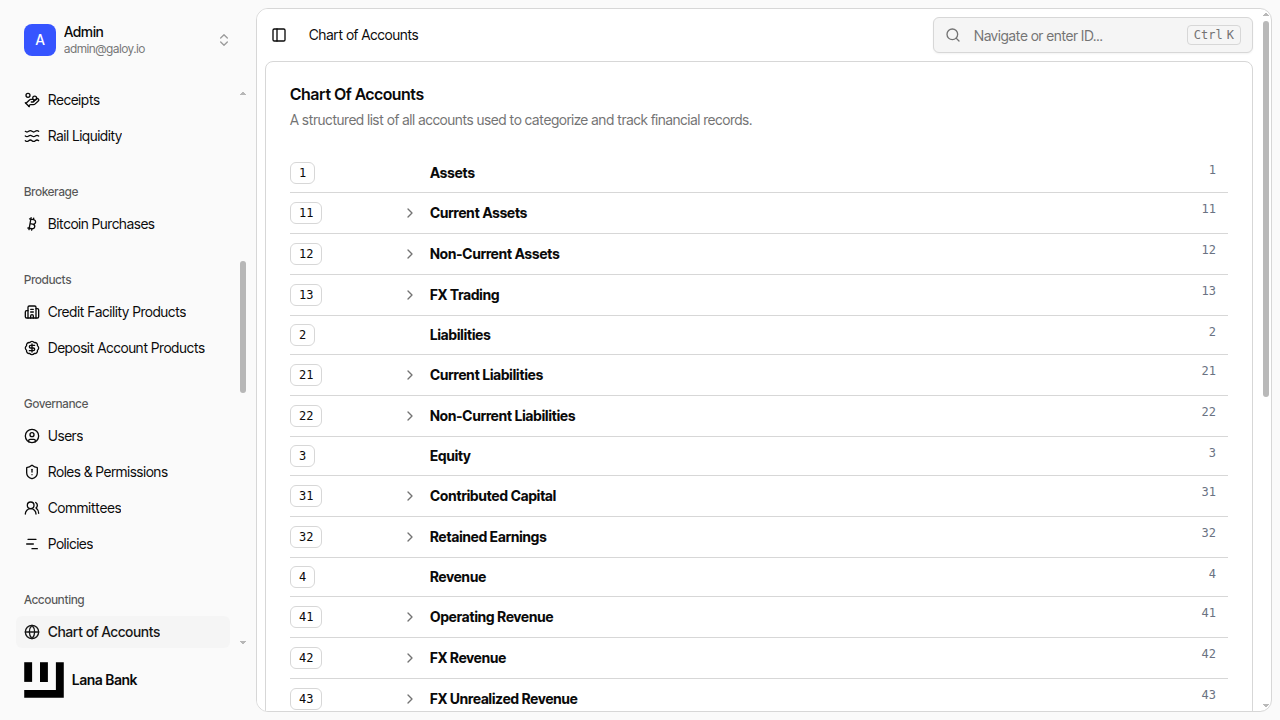The height and width of the screenshot is (720, 1280).
Task: Expand the FX Revenue row
Action: tap(410, 658)
